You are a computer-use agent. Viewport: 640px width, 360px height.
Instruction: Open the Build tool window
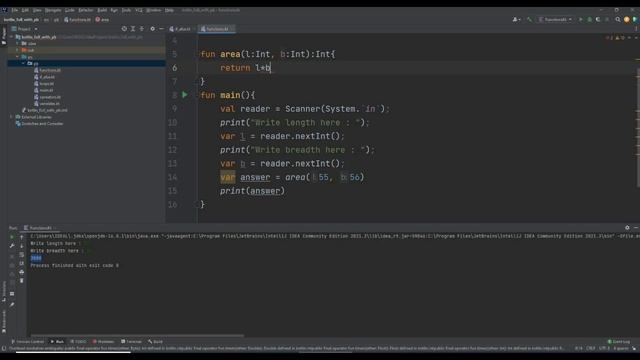click(156, 342)
